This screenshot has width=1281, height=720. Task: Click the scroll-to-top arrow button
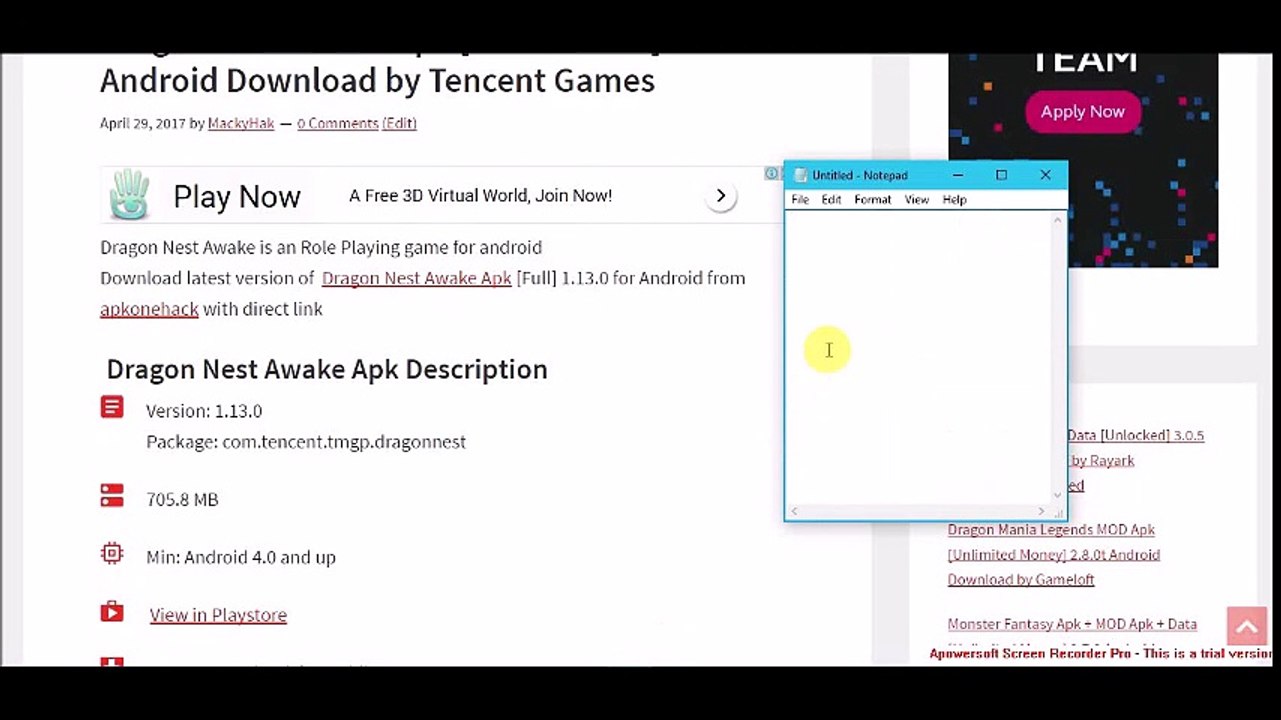[x=1246, y=628]
